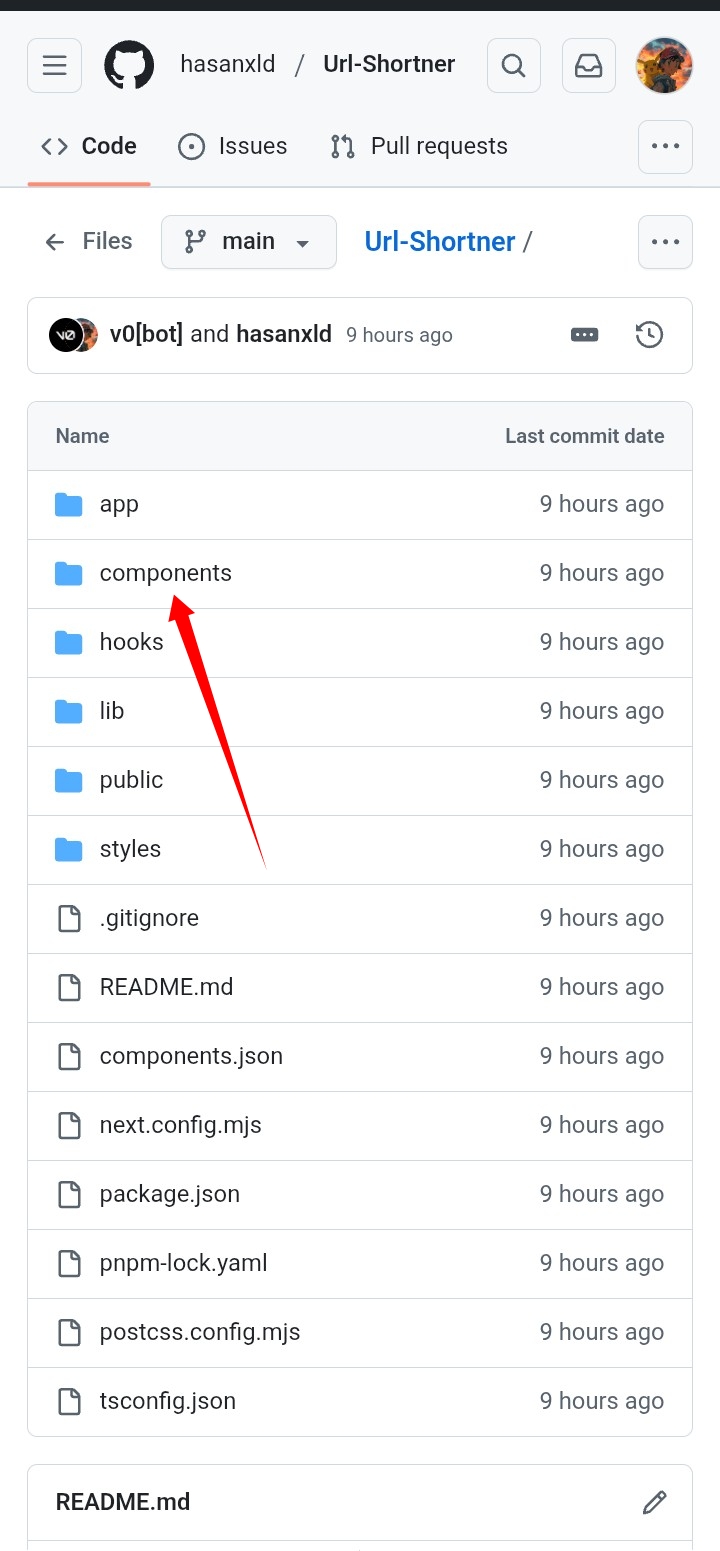Open the hamburger navigation menu

(x=54, y=66)
